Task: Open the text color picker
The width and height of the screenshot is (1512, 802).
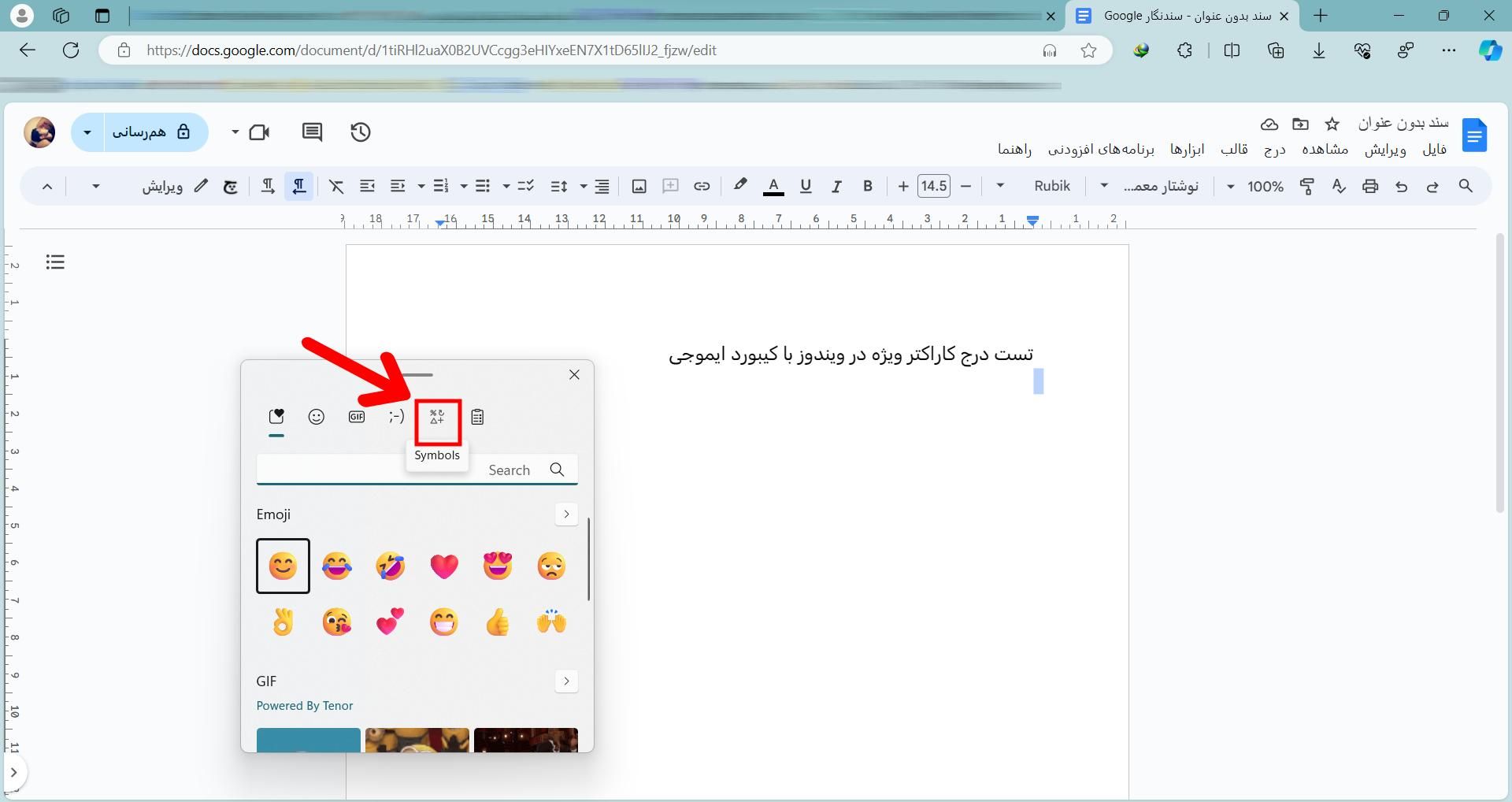Action: pyautogui.click(x=773, y=187)
